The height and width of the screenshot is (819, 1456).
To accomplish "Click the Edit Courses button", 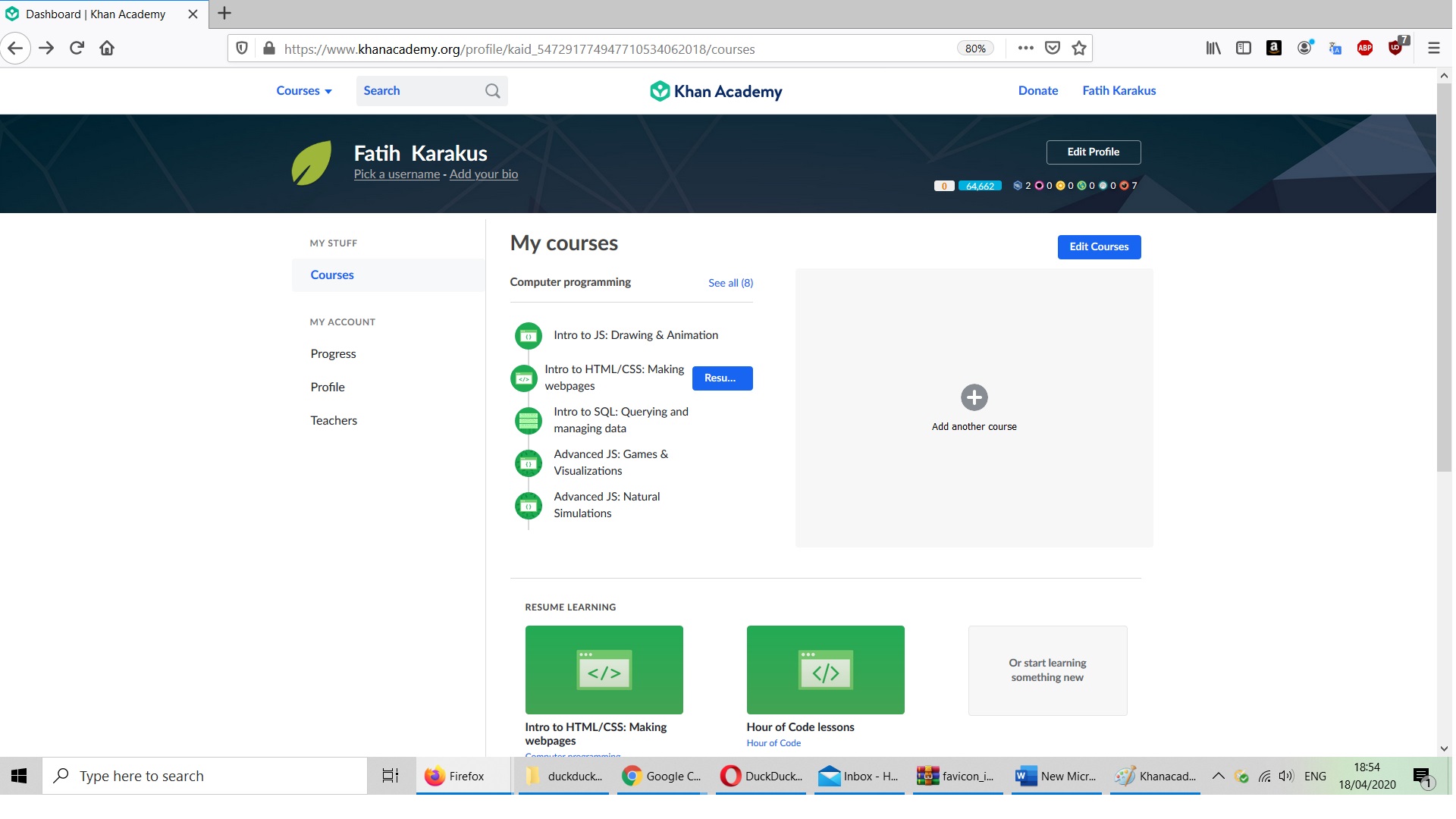I will (1100, 247).
